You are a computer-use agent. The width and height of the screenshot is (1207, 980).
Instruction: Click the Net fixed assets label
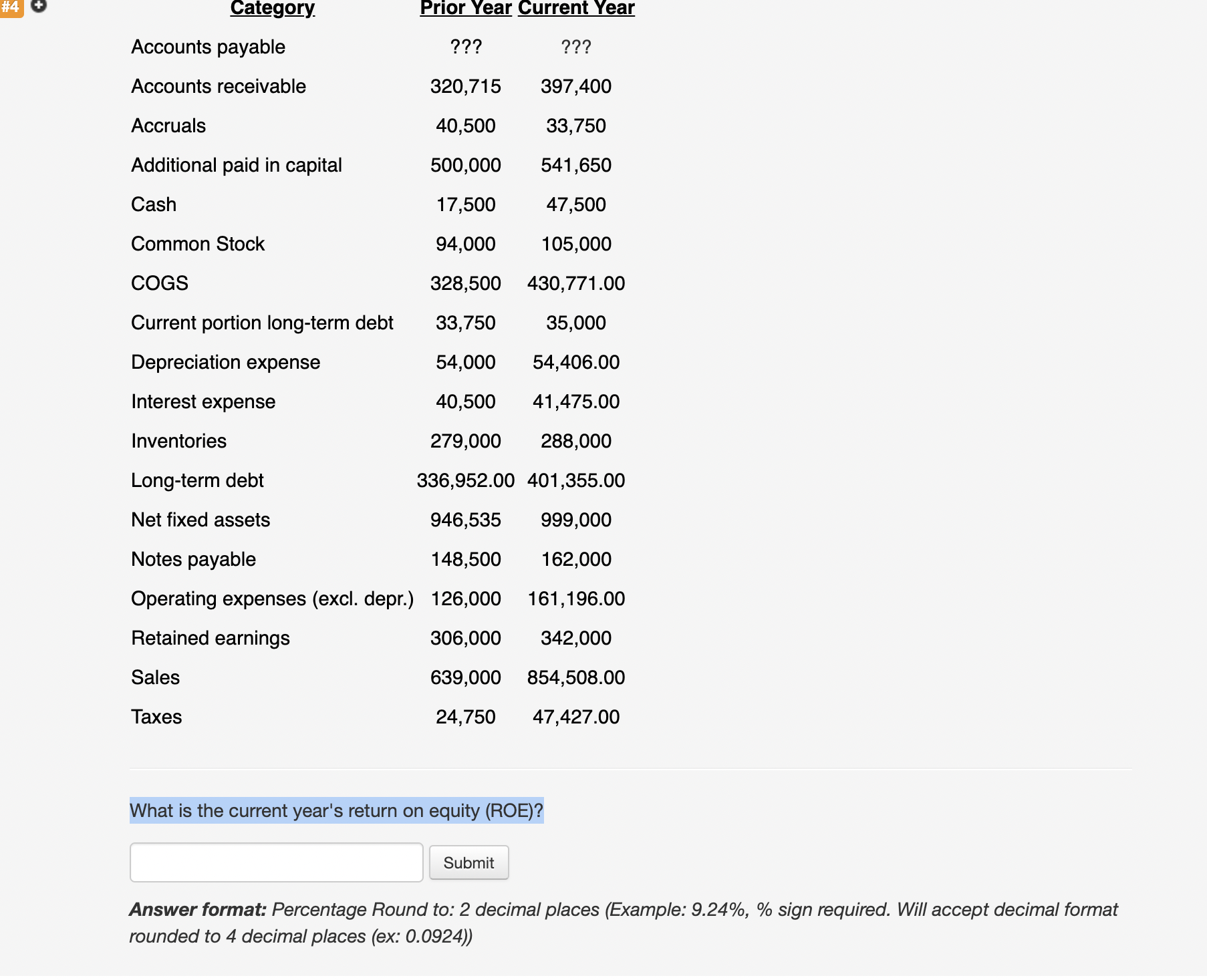click(200, 519)
